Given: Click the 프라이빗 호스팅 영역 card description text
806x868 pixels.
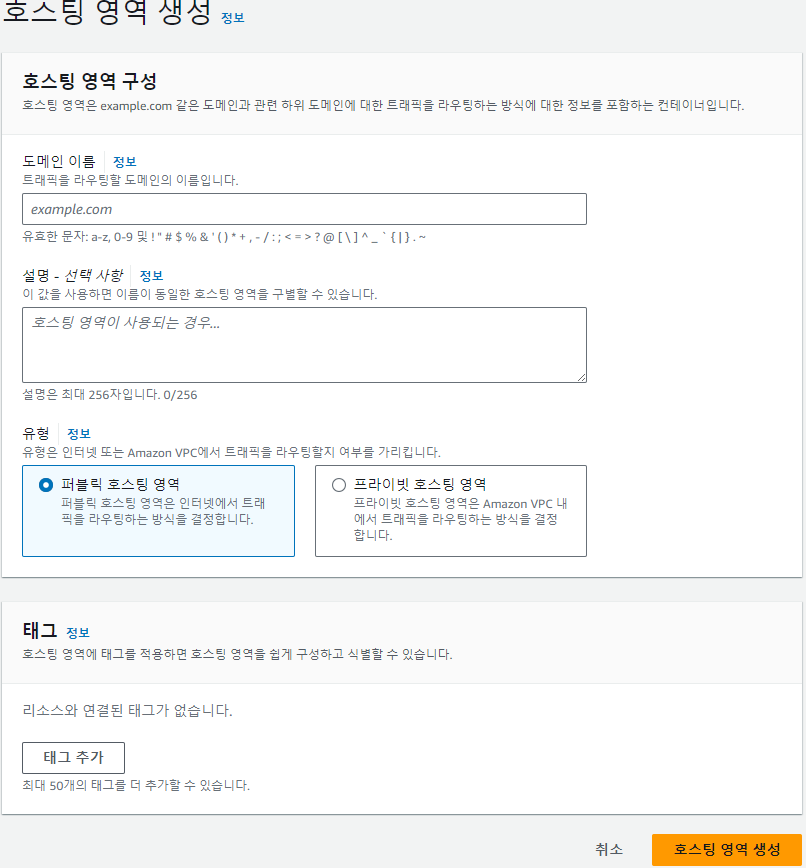Looking at the screenshot, I should click(x=461, y=519).
